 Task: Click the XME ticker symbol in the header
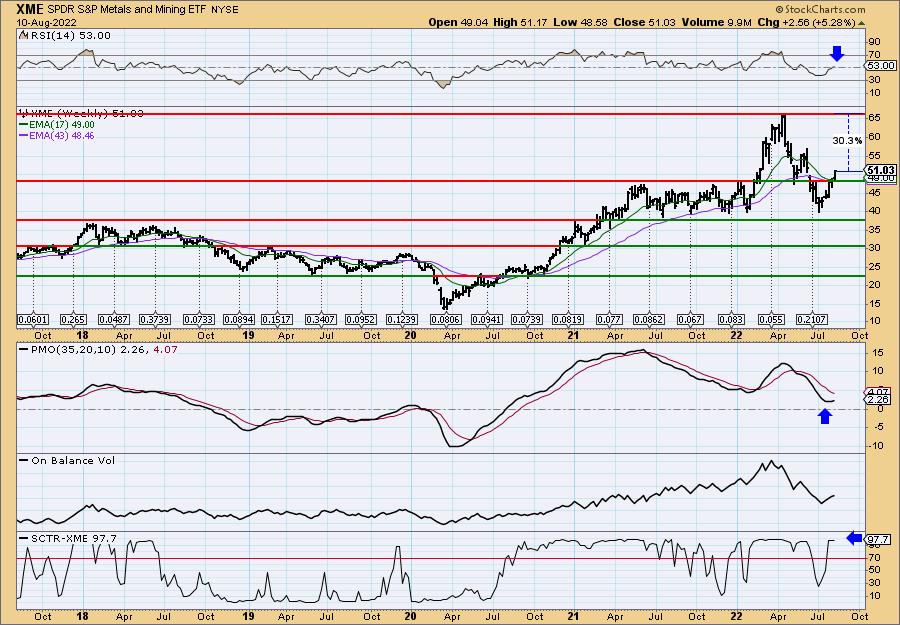click(30, 9)
